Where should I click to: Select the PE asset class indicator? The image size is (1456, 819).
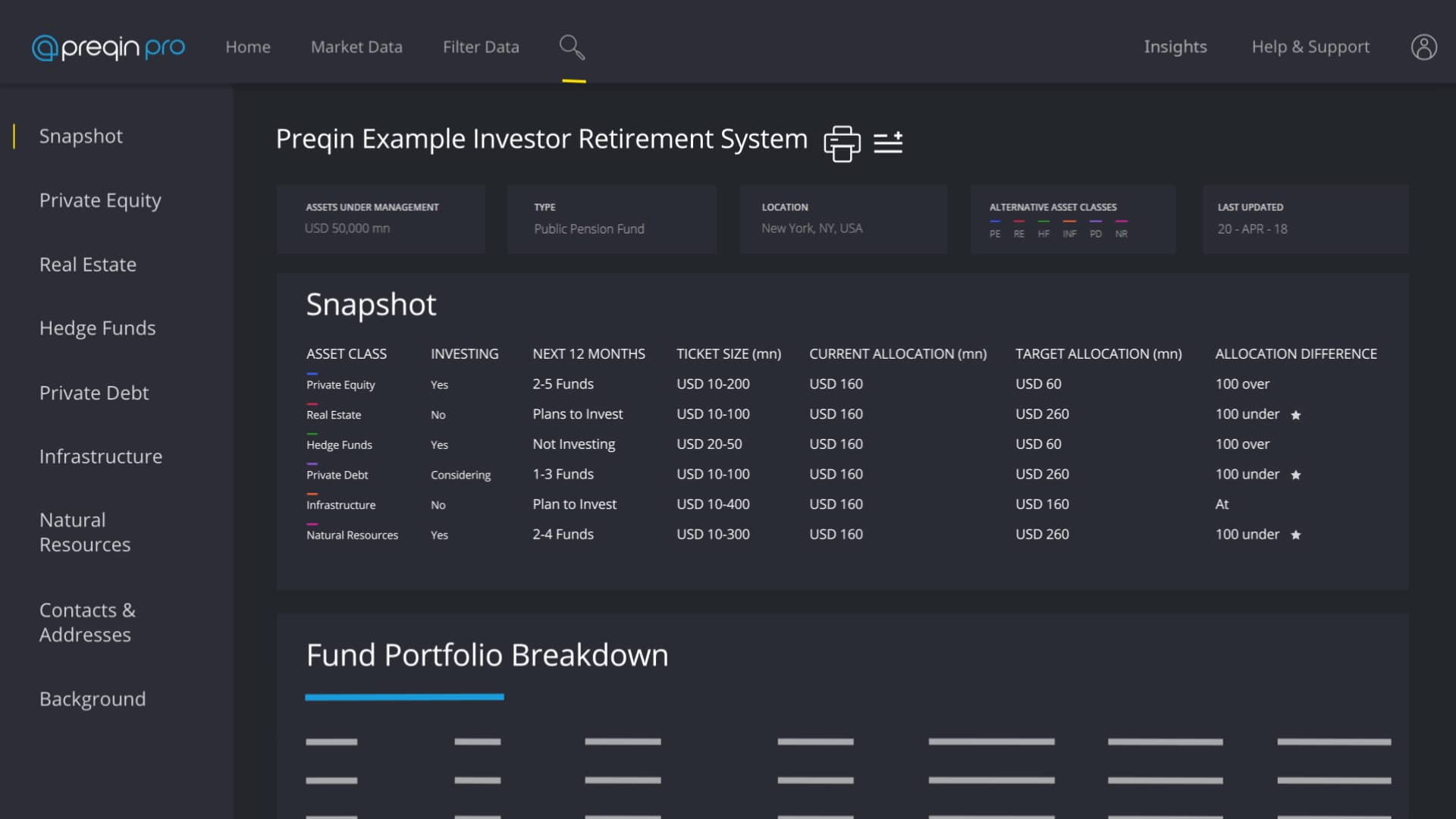coord(994,227)
